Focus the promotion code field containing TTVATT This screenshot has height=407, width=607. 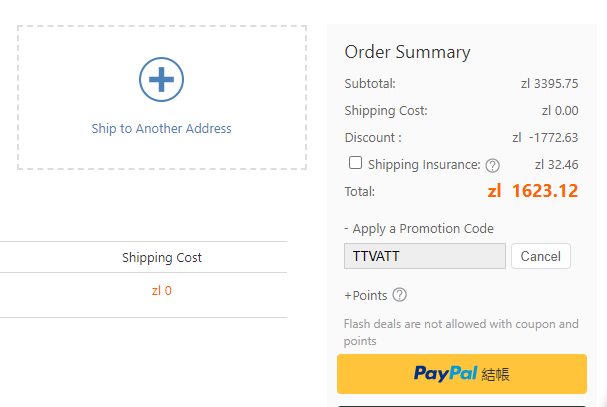click(425, 256)
